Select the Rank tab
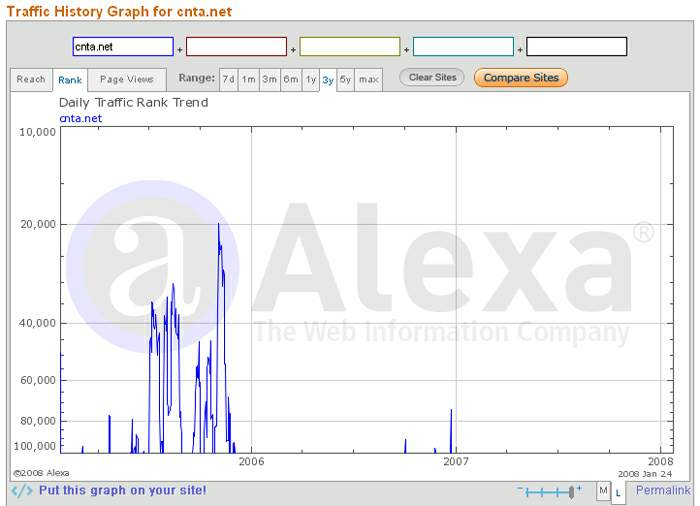 (70, 80)
